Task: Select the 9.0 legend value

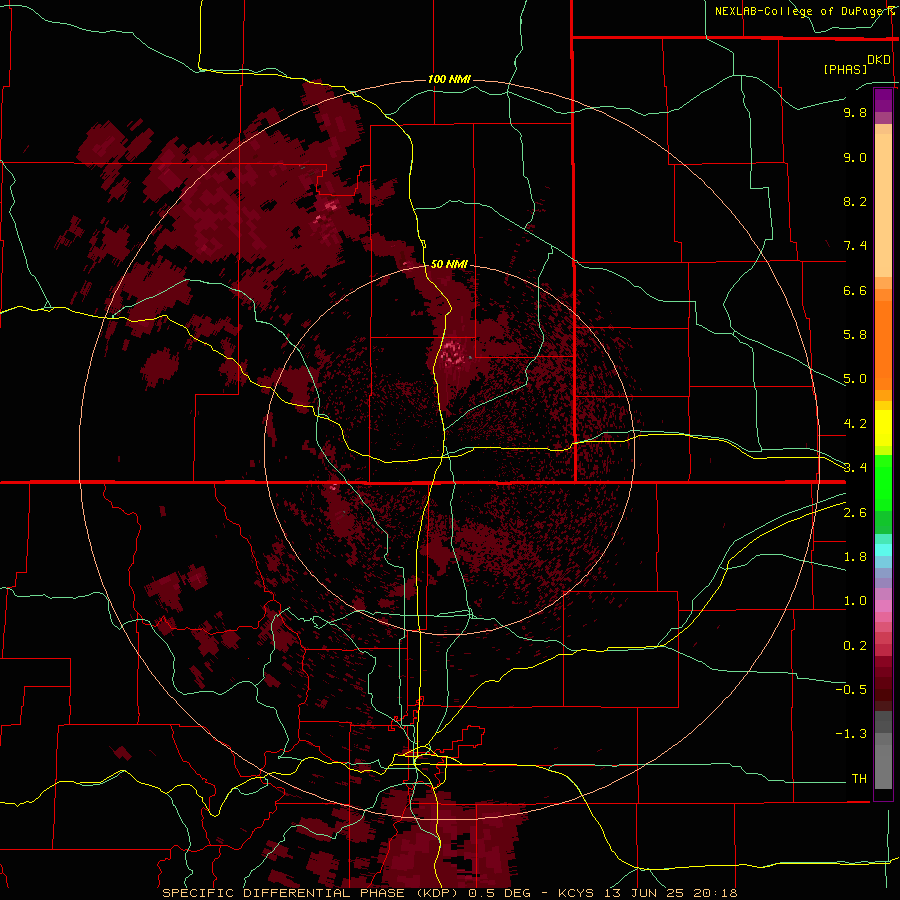Action: (855, 157)
